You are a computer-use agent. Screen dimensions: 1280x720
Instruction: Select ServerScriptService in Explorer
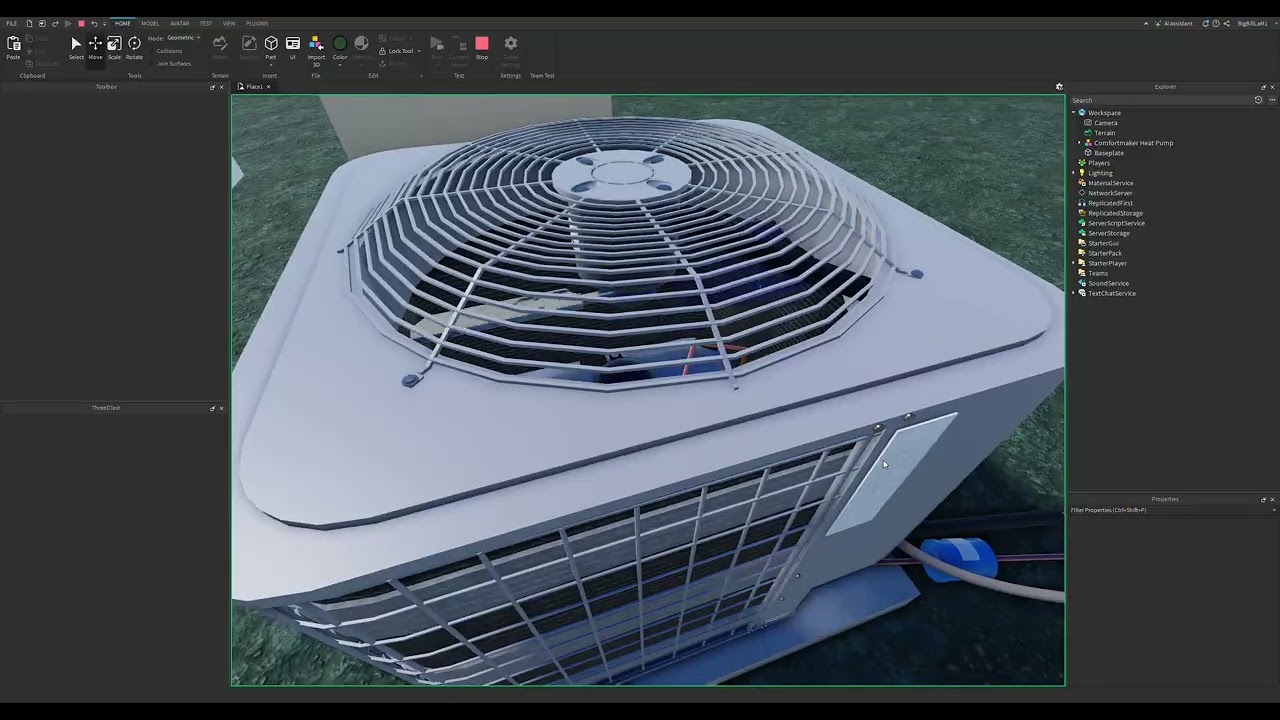coord(1116,223)
